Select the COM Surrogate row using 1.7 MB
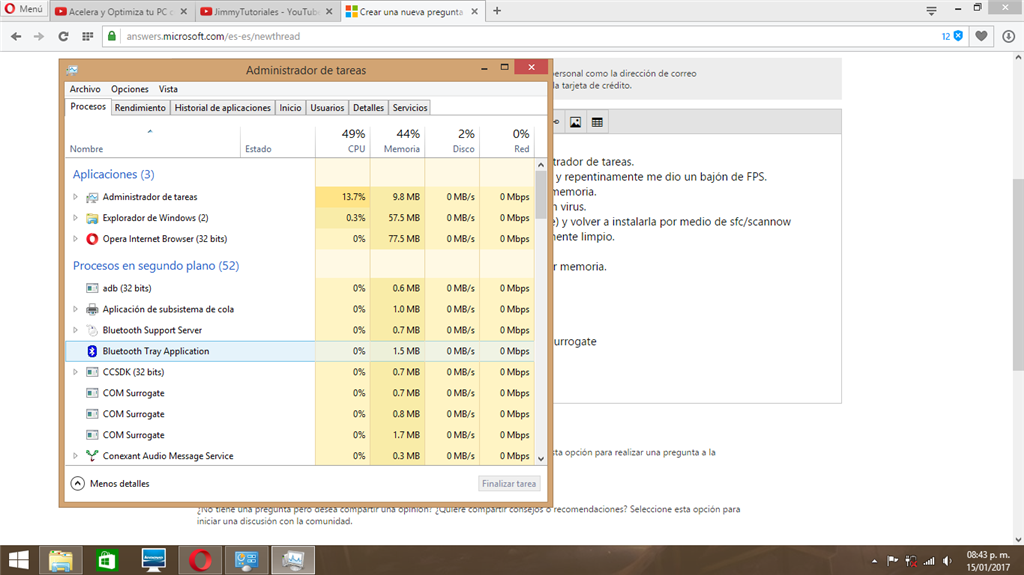The height and width of the screenshot is (575, 1024). pyautogui.click(x=300, y=435)
